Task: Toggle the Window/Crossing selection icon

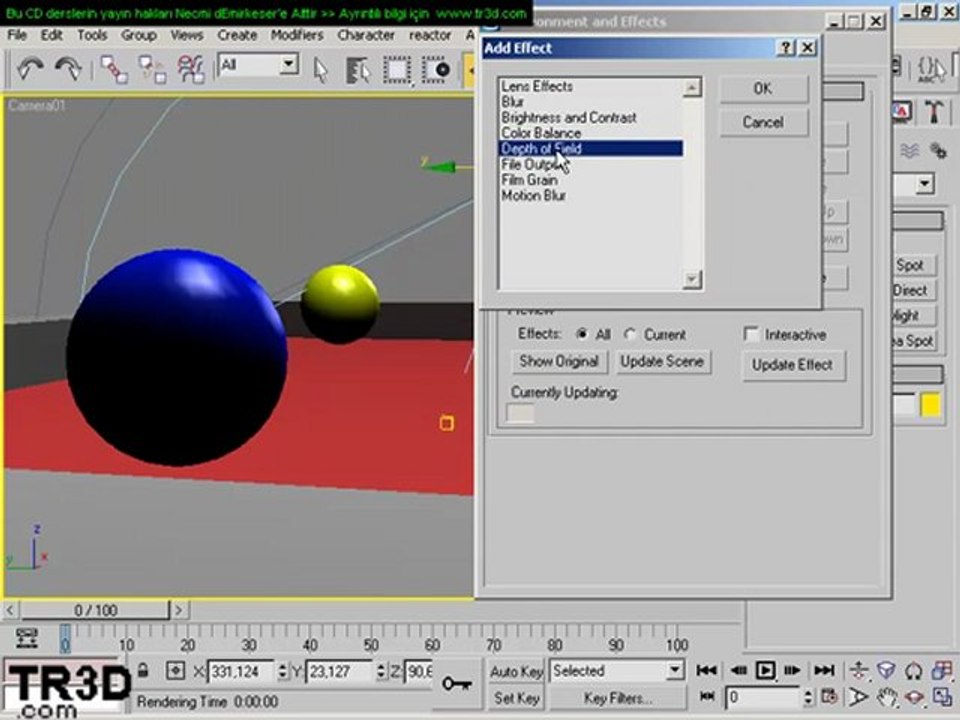Action: click(x=435, y=70)
